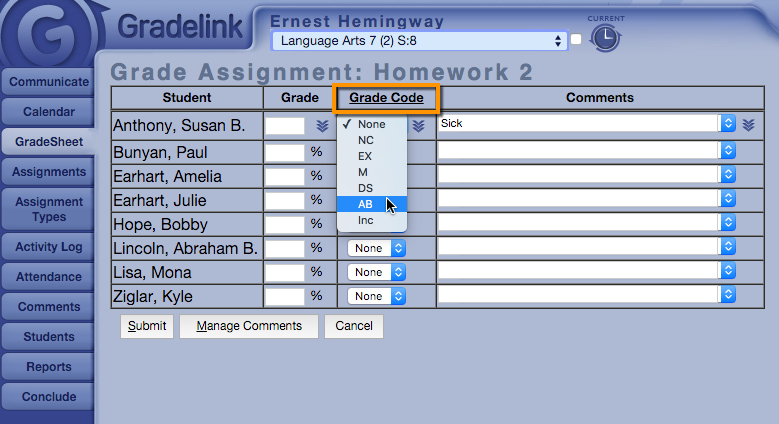The width and height of the screenshot is (779, 424).
Task: Click the Grade Code column header link
Action: [386, 98]
